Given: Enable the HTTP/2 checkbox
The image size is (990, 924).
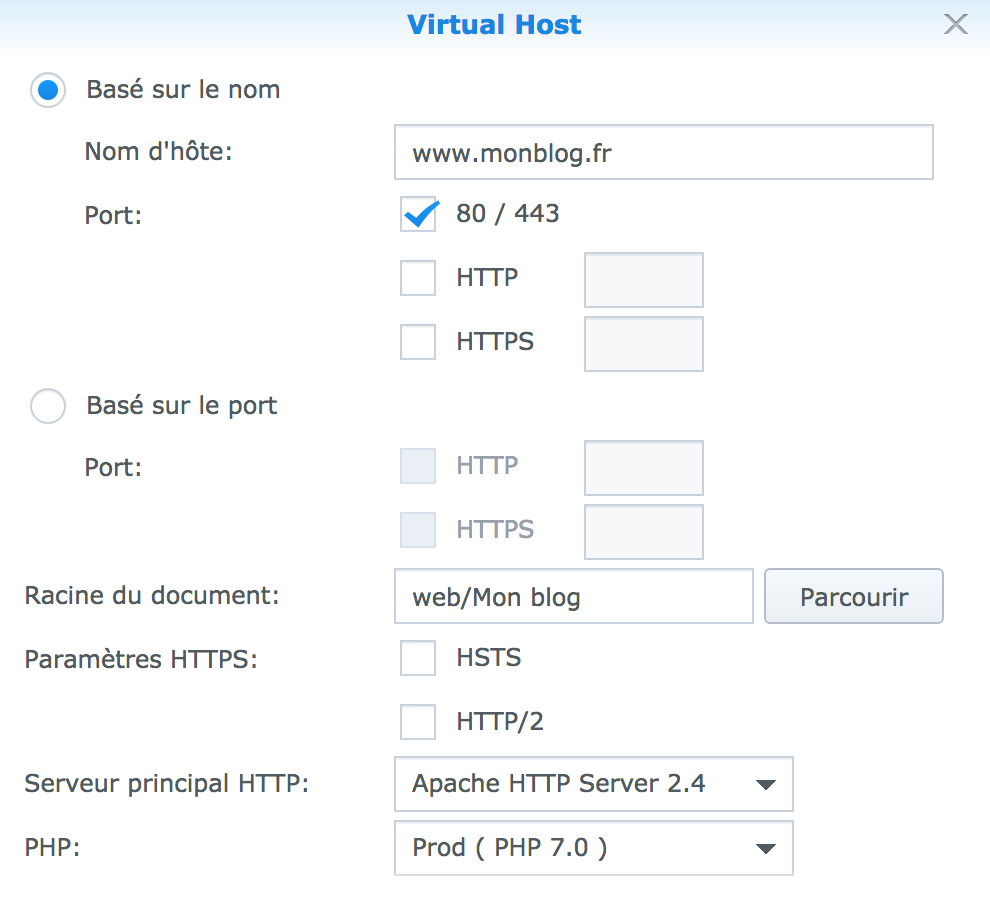Looking at the screenshot, I should coord(418,722).
